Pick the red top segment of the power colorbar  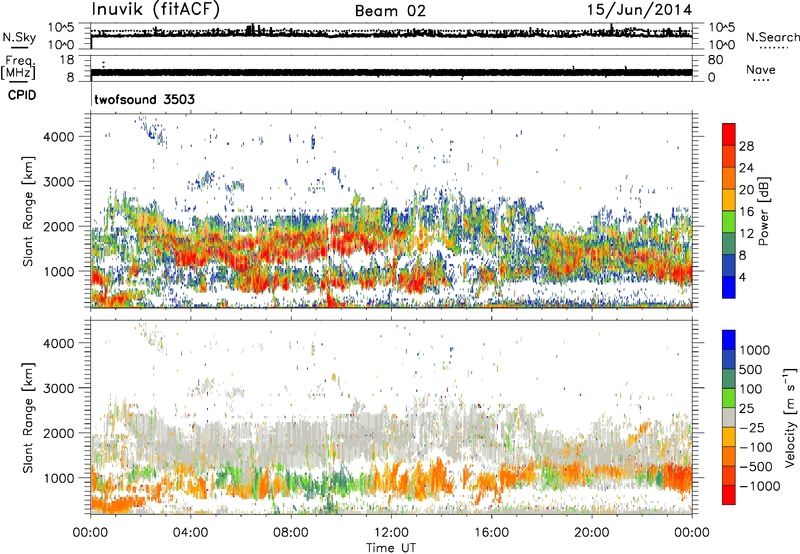(729, 134)
